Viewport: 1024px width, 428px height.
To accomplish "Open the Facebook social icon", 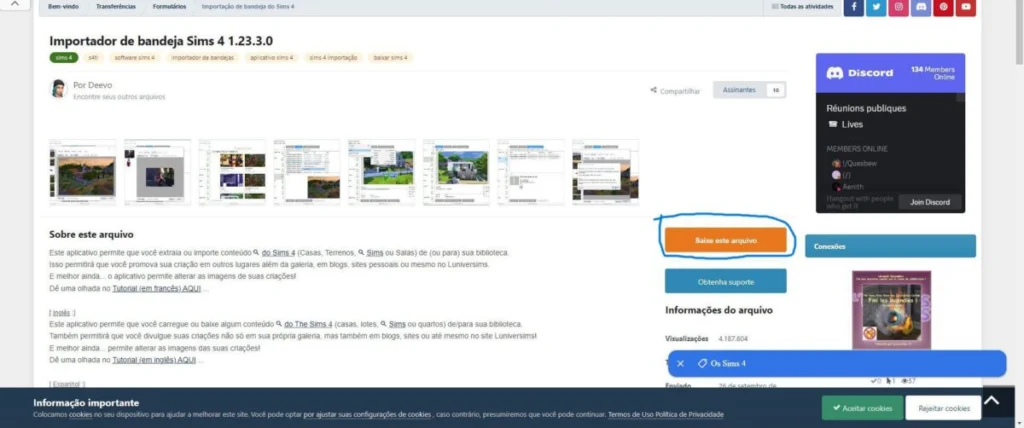I will [x=854, y=7].
